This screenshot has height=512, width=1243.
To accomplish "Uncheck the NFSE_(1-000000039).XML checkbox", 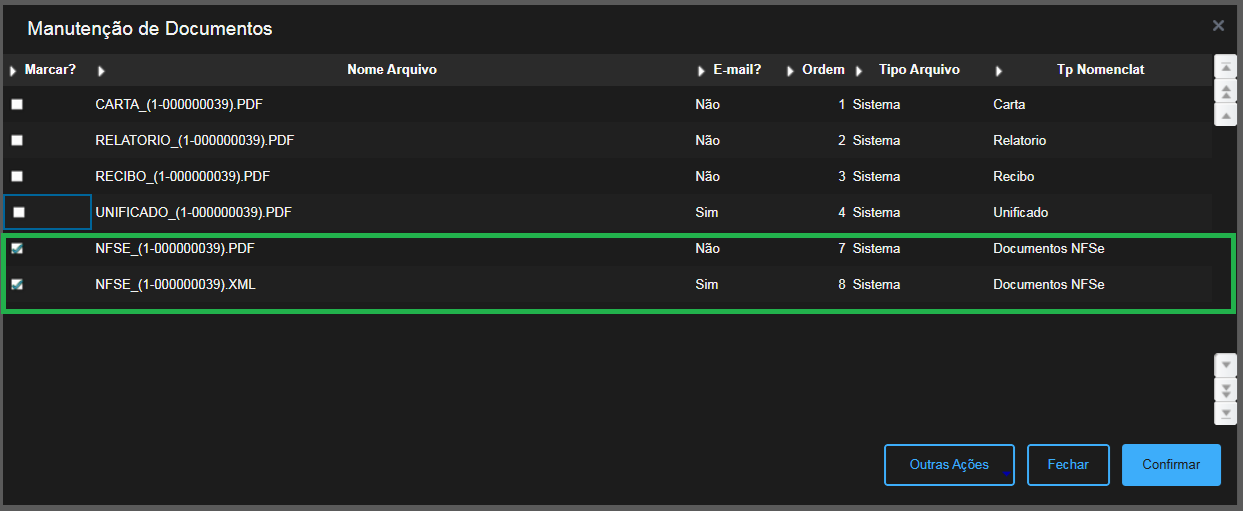I will [17, 285].
